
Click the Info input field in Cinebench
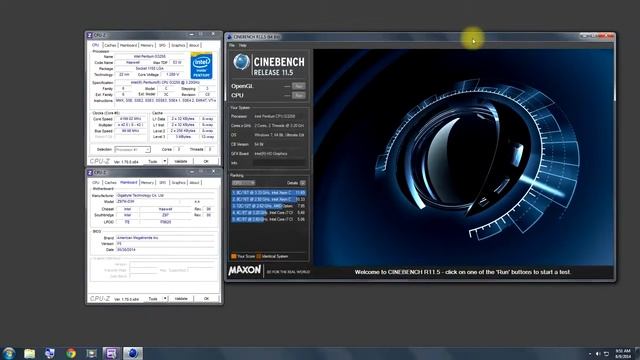(279, 163)
